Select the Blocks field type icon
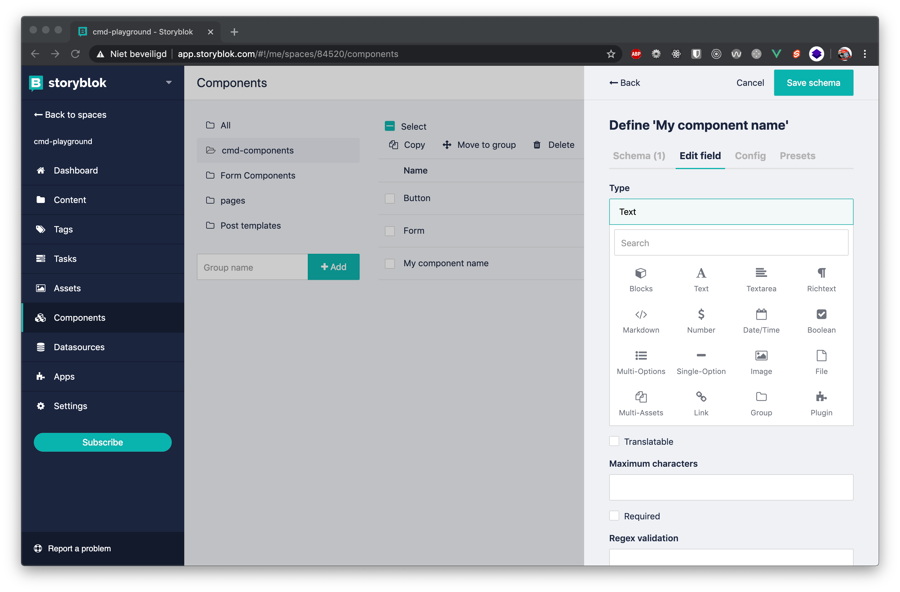This screenshot has width=900, height=592. pos(641,273)
